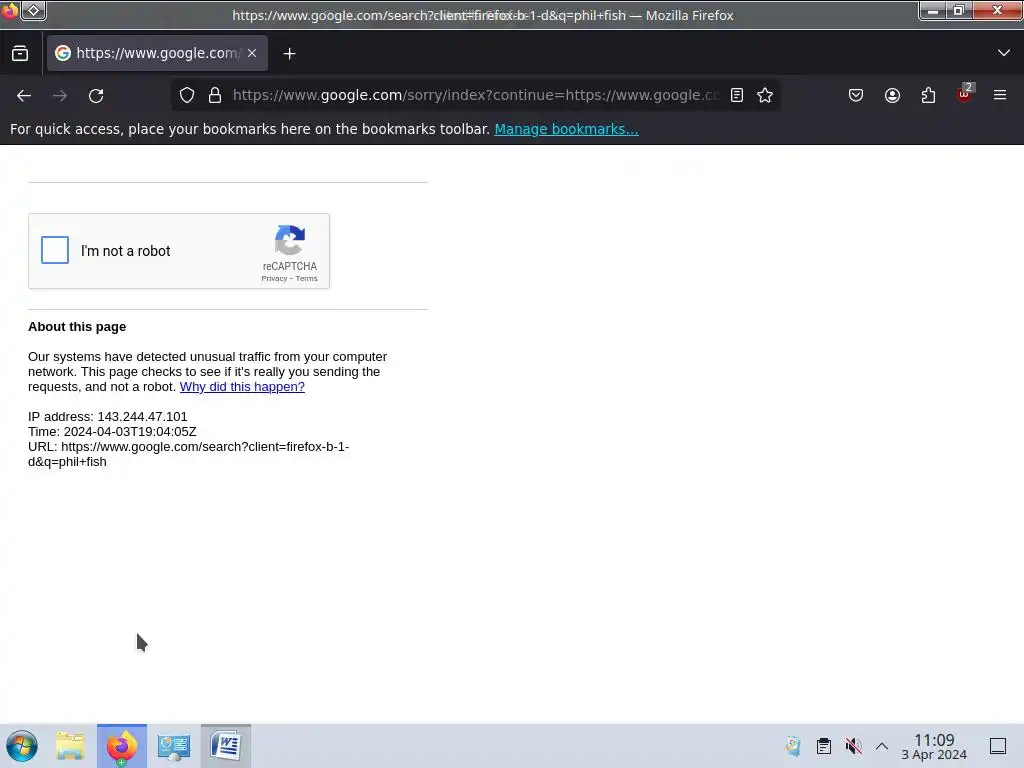Open the file manager taskbar icon
1024x768 pixels.
(x=70, y=746)
